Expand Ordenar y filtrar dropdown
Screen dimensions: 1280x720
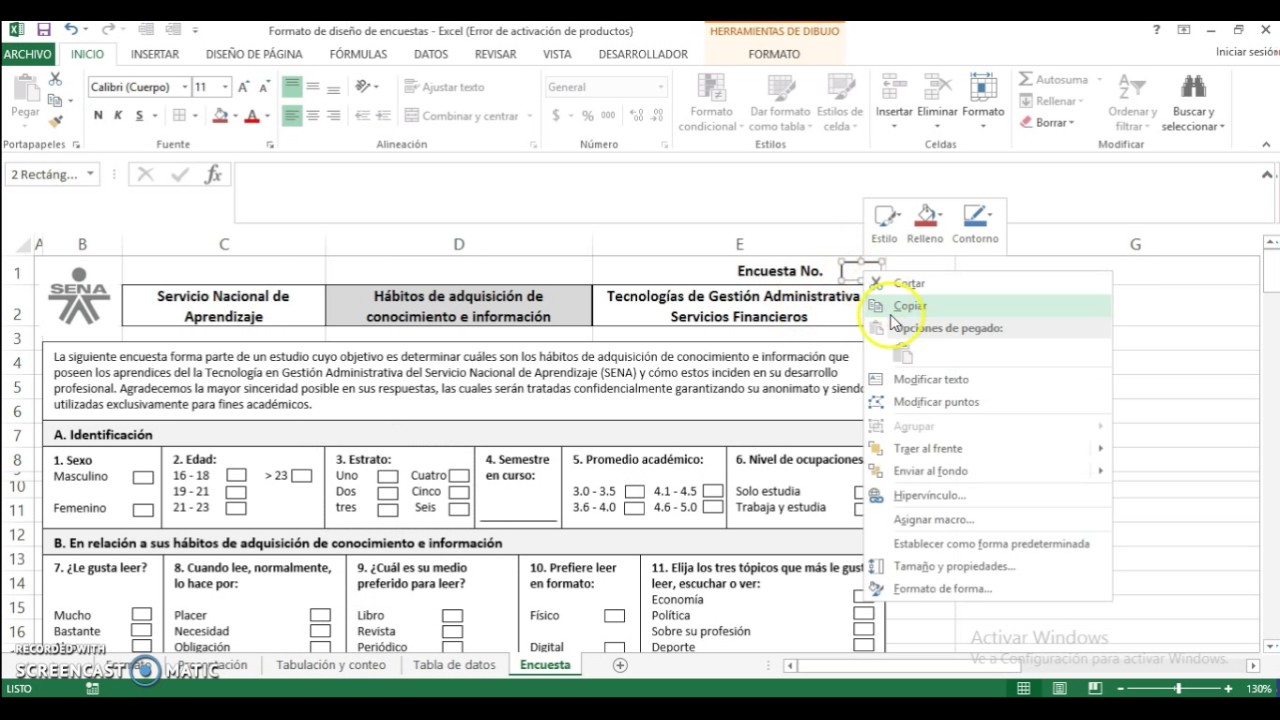click(x=1132, y=103)
